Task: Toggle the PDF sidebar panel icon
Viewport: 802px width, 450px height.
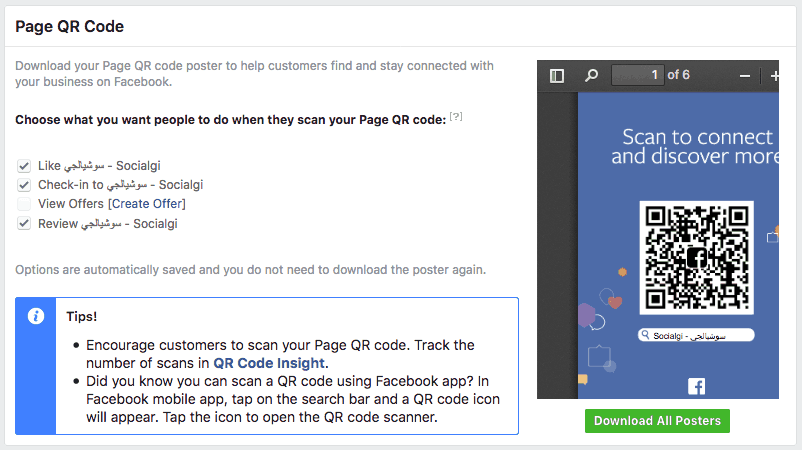Action: tap(556, 76)
